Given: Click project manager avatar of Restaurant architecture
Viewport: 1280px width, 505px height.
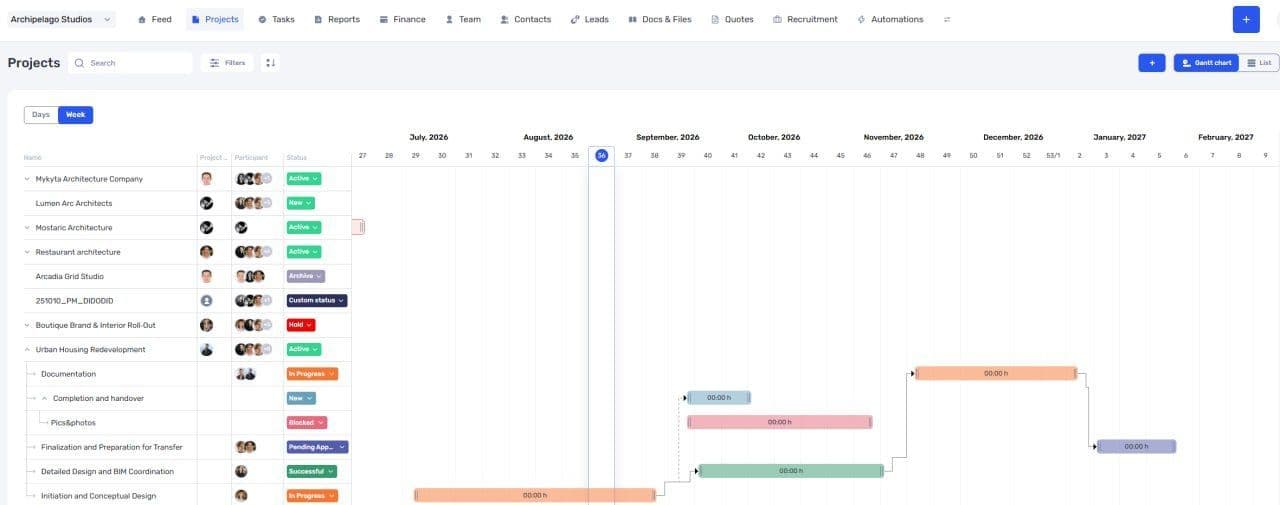Looking at the screenshot, I should tap(206, 252).
